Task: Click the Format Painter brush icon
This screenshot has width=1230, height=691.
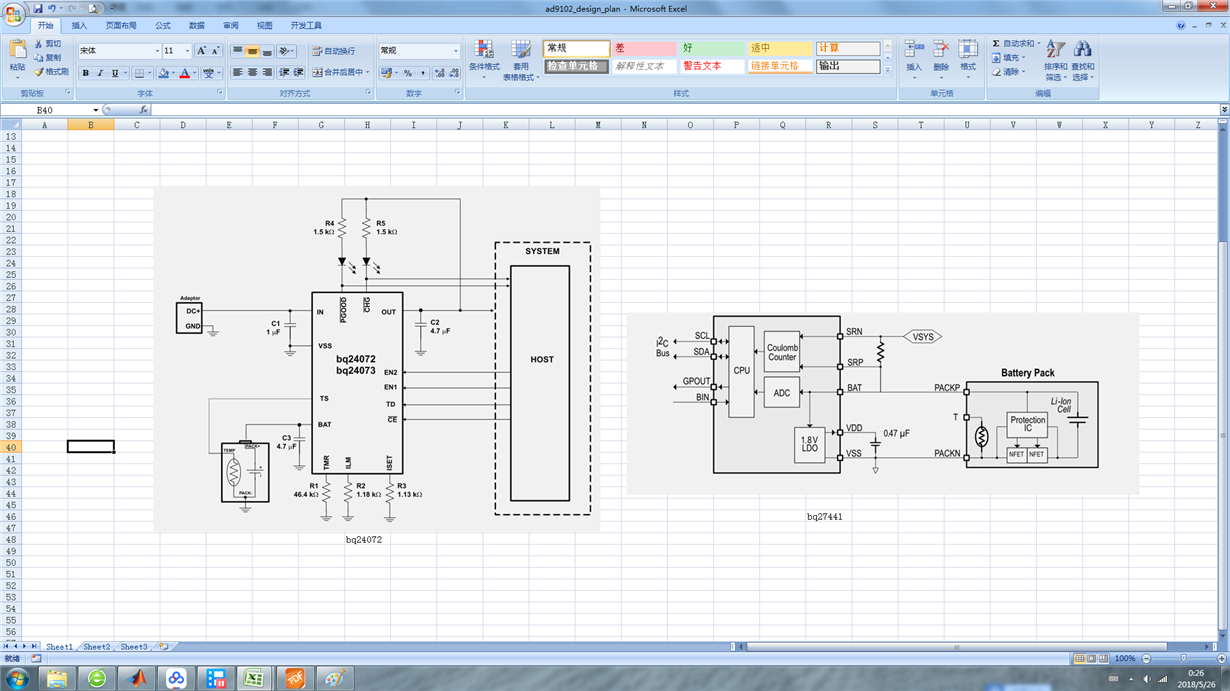Action: (x=39, y=72)
